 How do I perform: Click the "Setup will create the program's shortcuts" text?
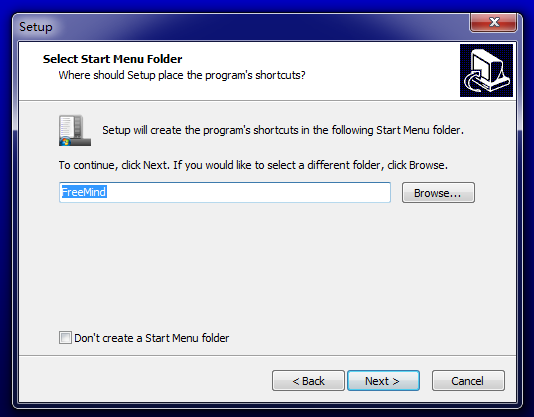coord(283,130)
